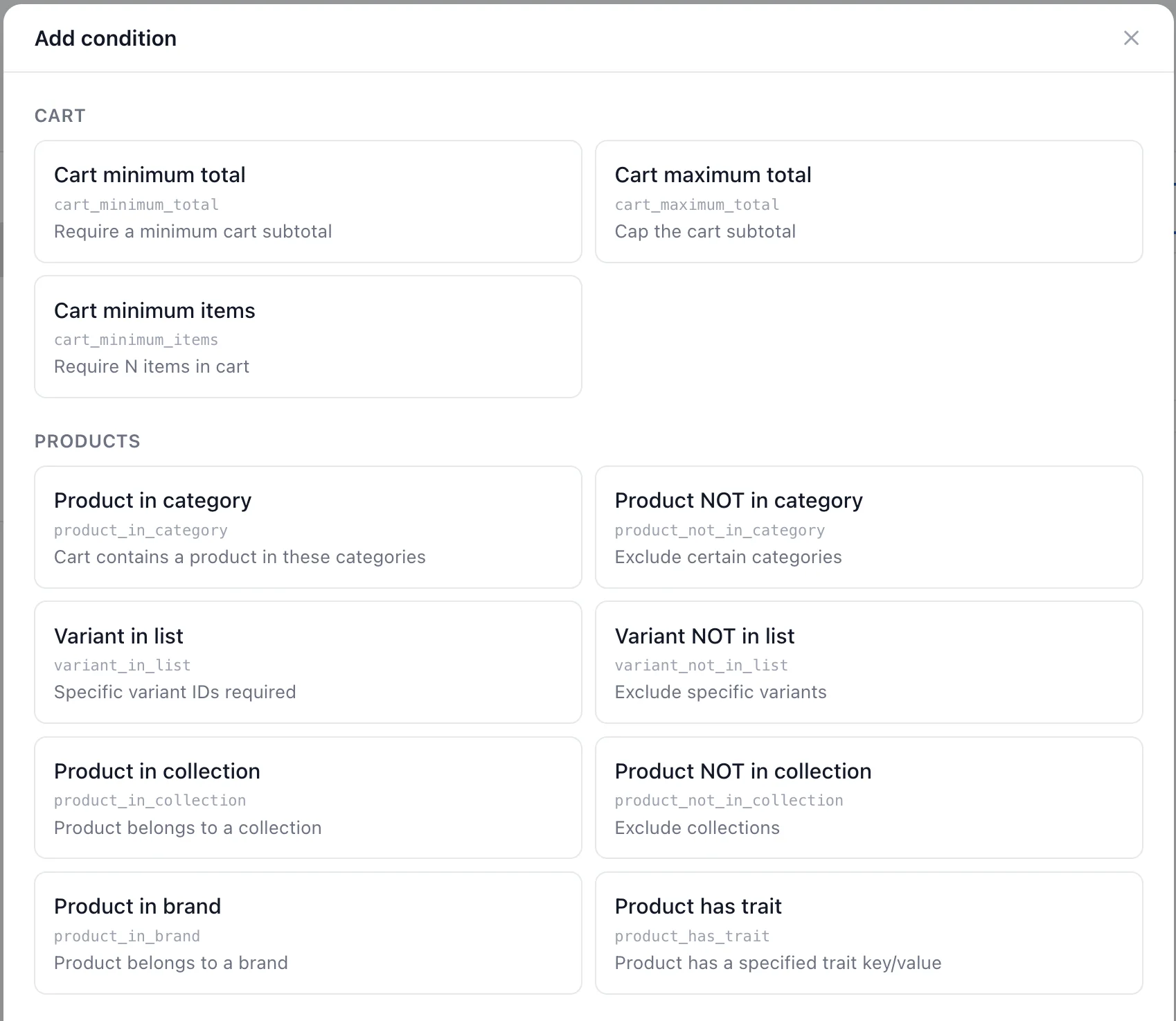Select the Product in collection condition
This screenshot has width=1176, height=1021.
pyautogui.click(x=308, y=797)
